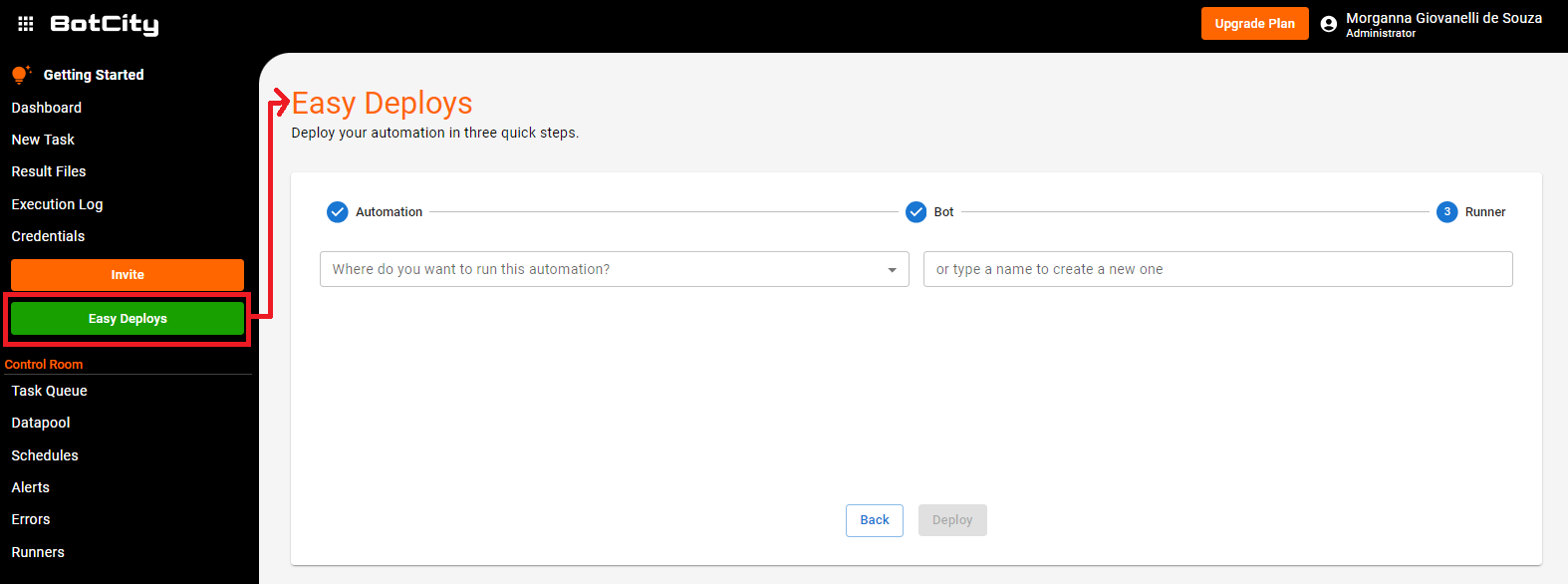Click the Runner step number 3 icon
The height and width of the screenshot is (584, 1568).
point(1447,211)
